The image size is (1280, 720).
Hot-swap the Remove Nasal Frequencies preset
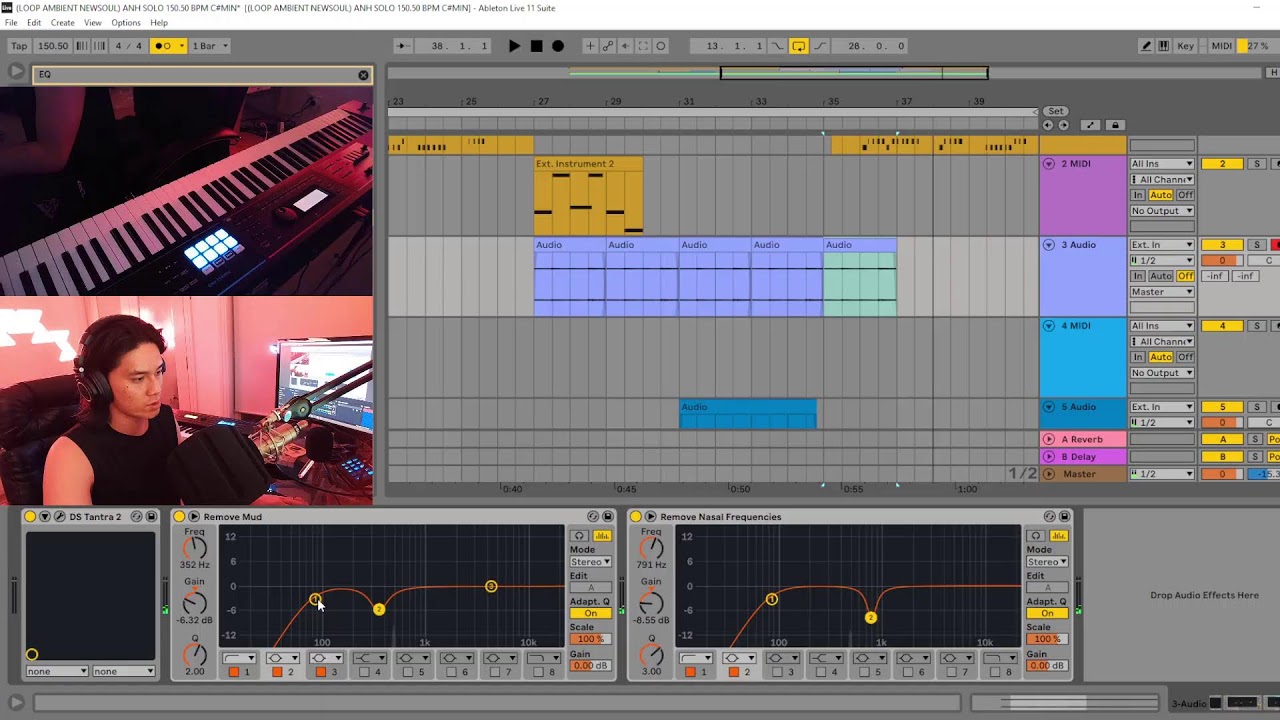point(1049,517)
